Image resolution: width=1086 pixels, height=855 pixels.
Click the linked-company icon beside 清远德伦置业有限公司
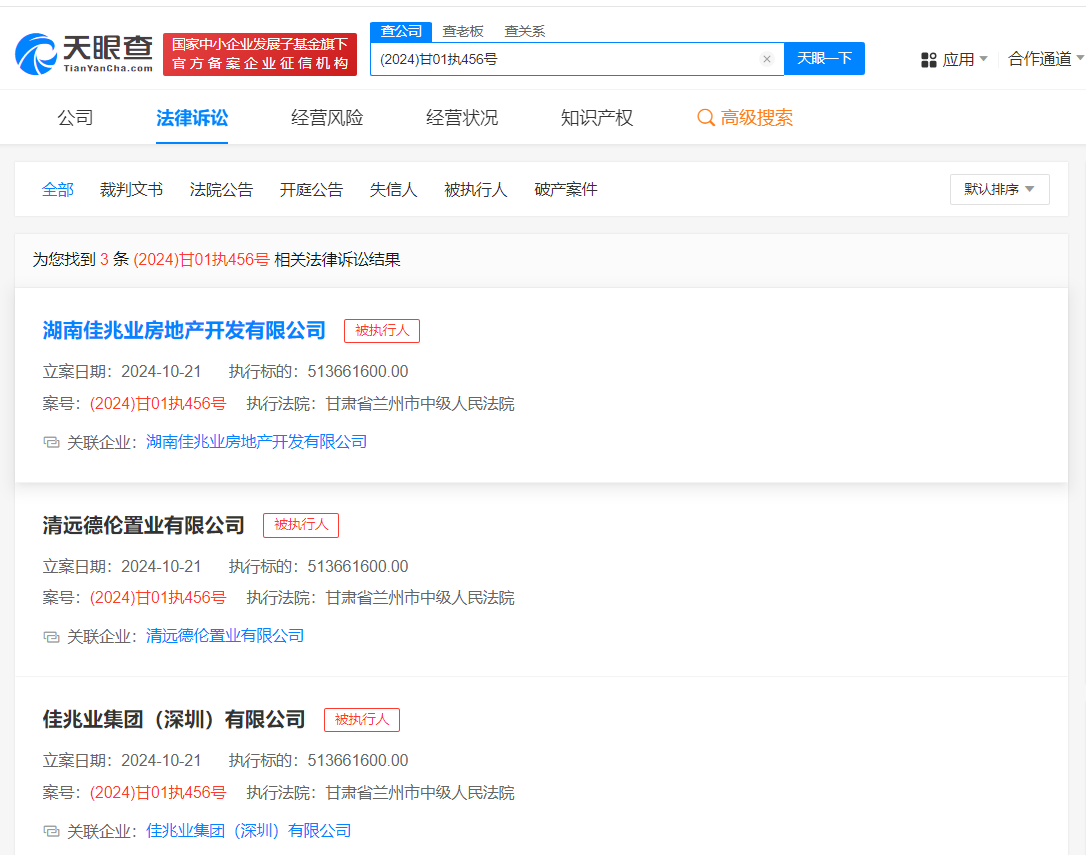tap(52, 636)
